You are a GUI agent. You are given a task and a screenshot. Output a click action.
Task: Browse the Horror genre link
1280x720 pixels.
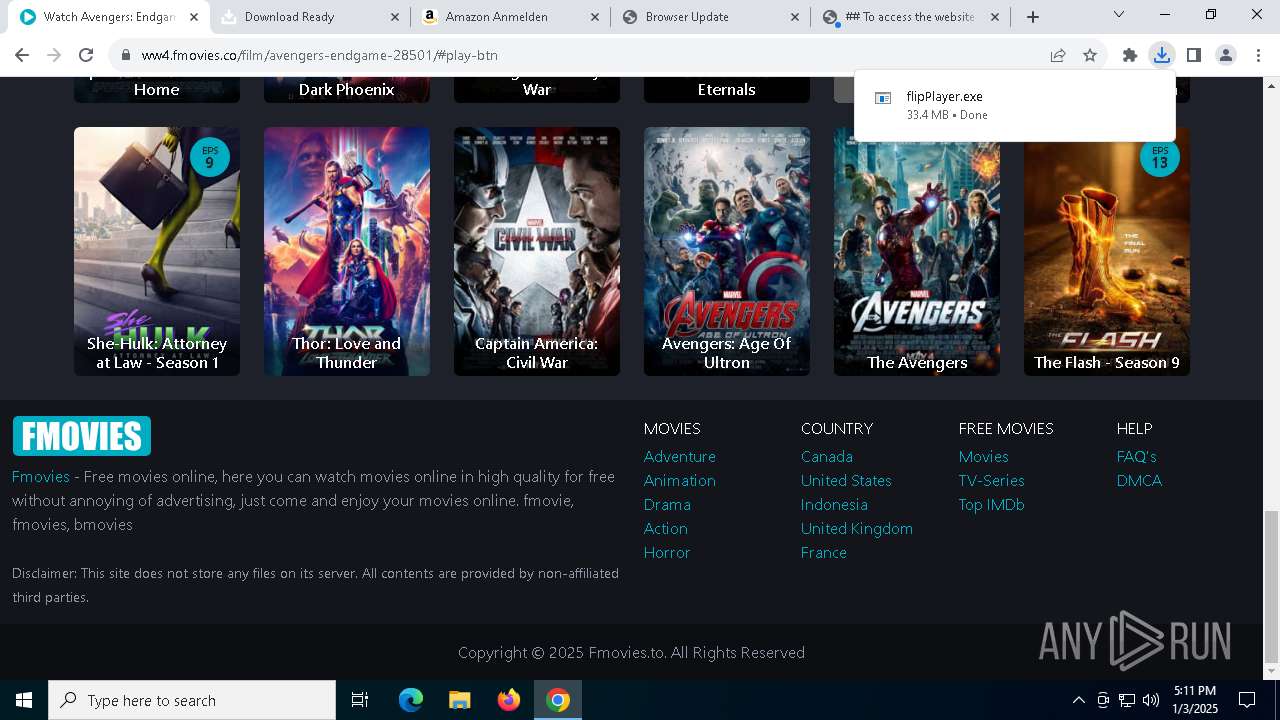pos(667,552)
